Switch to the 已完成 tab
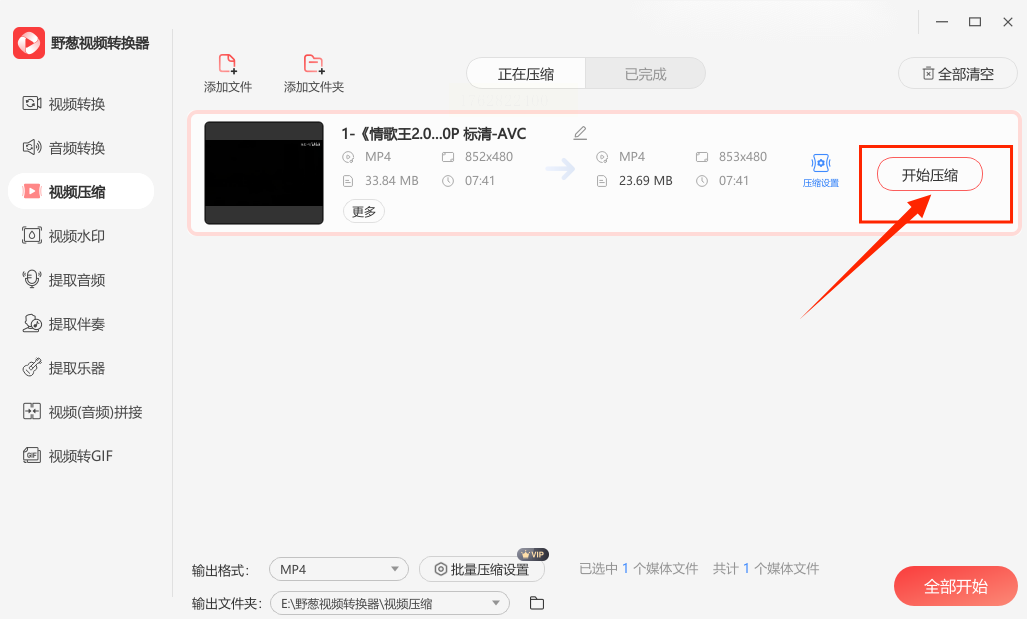Viewport: 1027px width, 619px height. [645, 74]
